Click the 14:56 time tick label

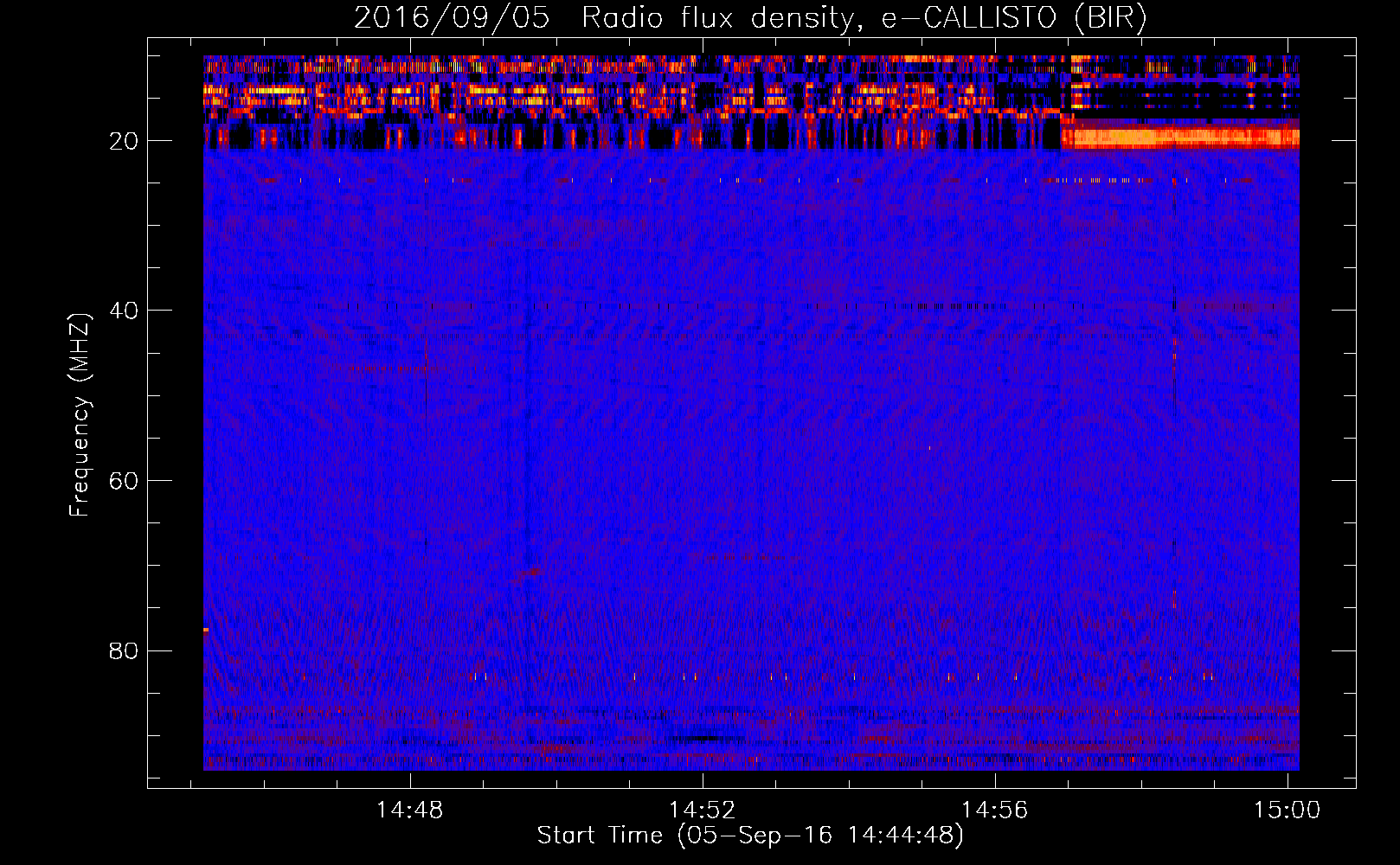(995, 811)
